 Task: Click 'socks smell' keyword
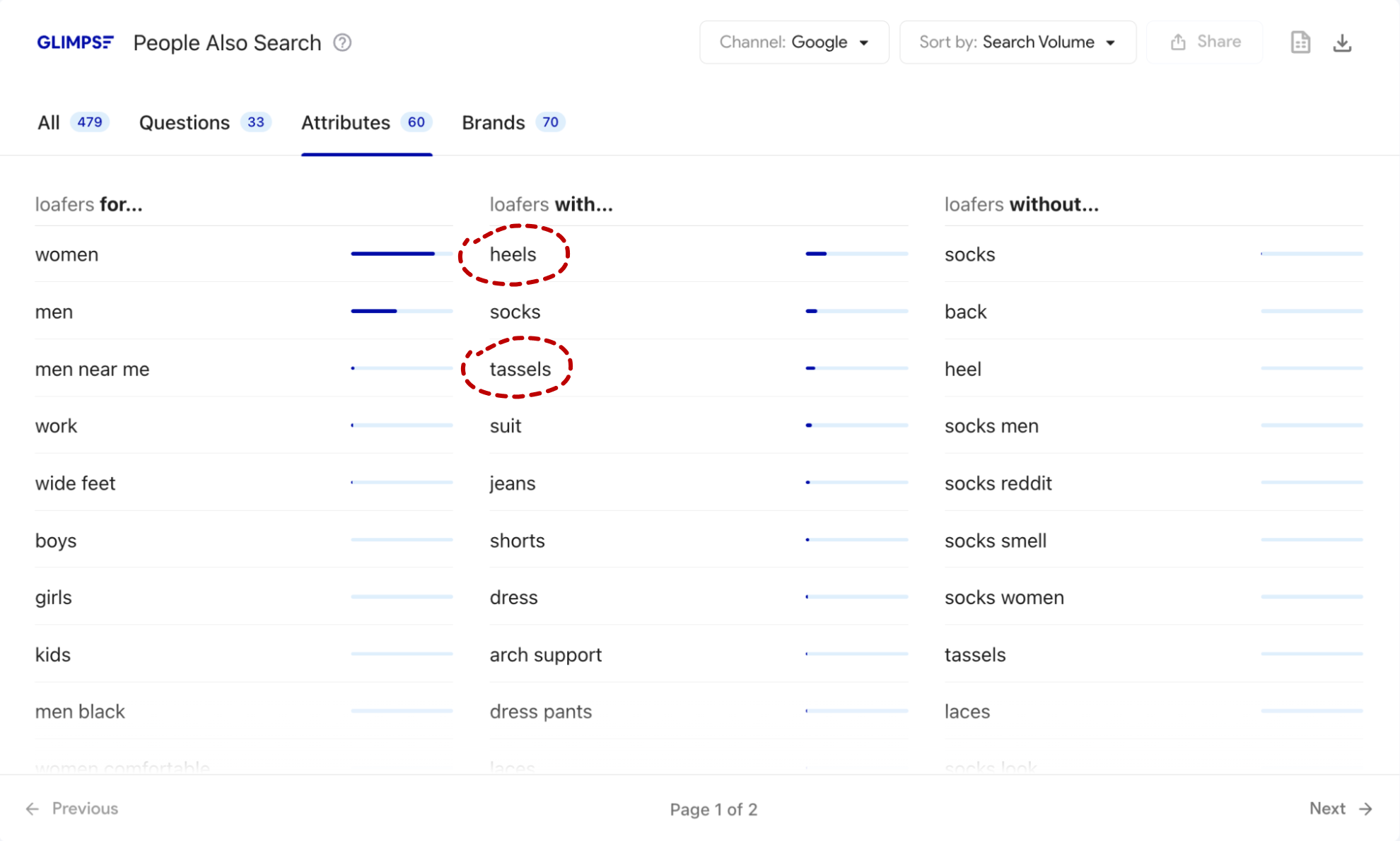tap(996, 541)
